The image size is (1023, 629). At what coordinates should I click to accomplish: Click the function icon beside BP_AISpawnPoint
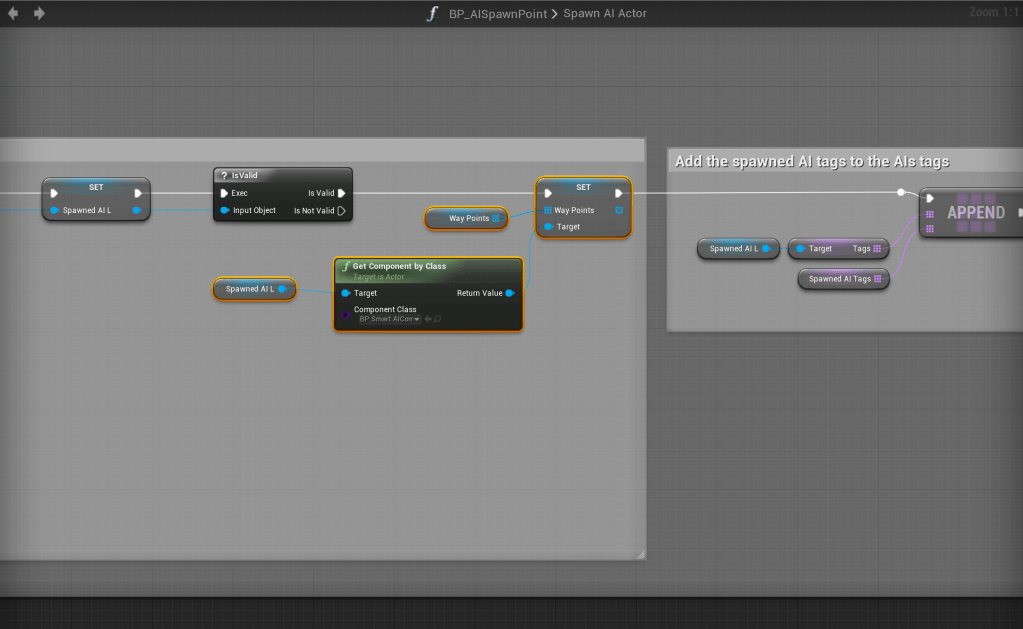pyautogui.click(x=432, y=13)
